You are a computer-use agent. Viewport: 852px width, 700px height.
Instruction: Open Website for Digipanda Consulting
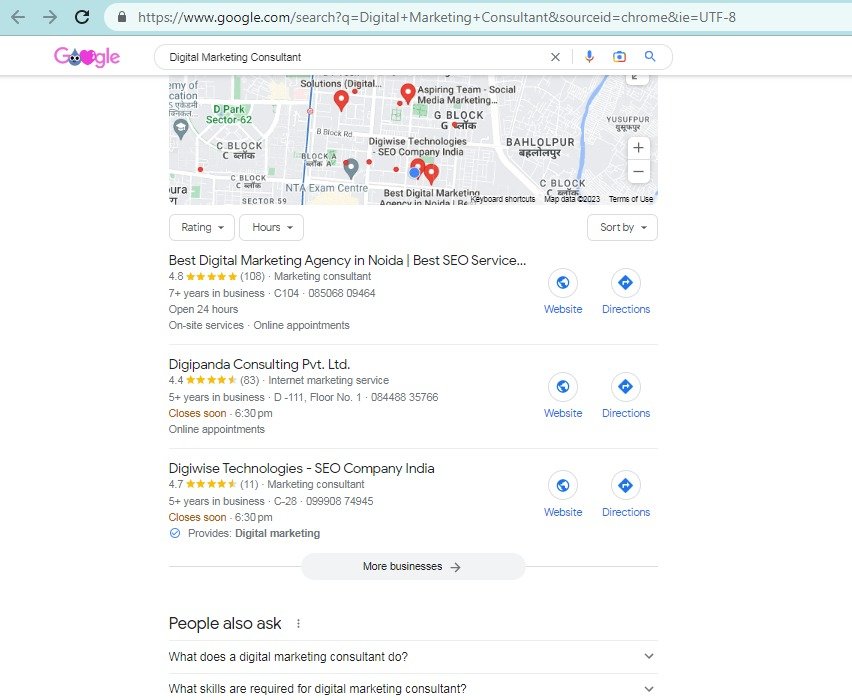tap(563, 396)
